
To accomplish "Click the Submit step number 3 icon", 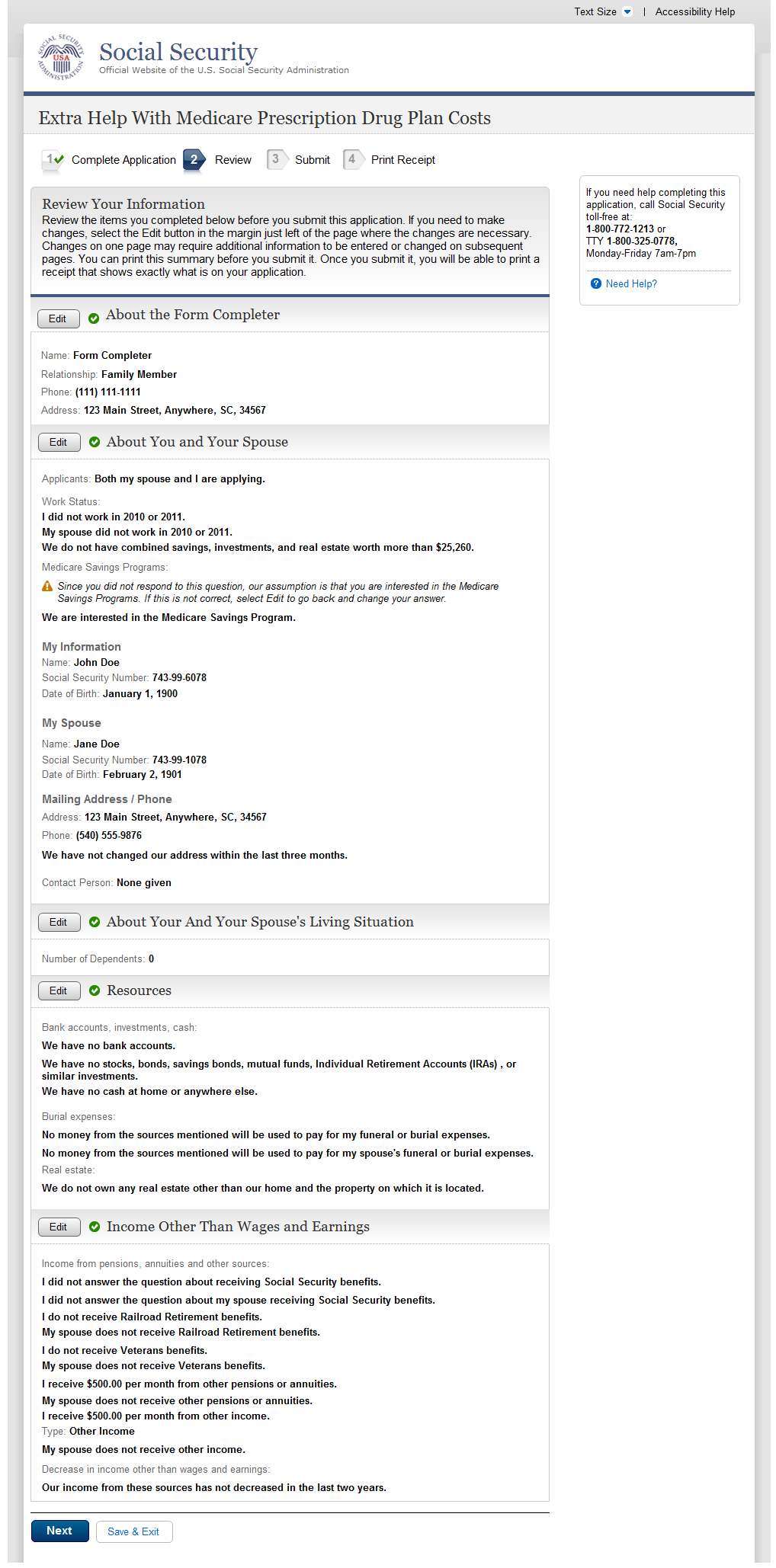I will (275, 160).
